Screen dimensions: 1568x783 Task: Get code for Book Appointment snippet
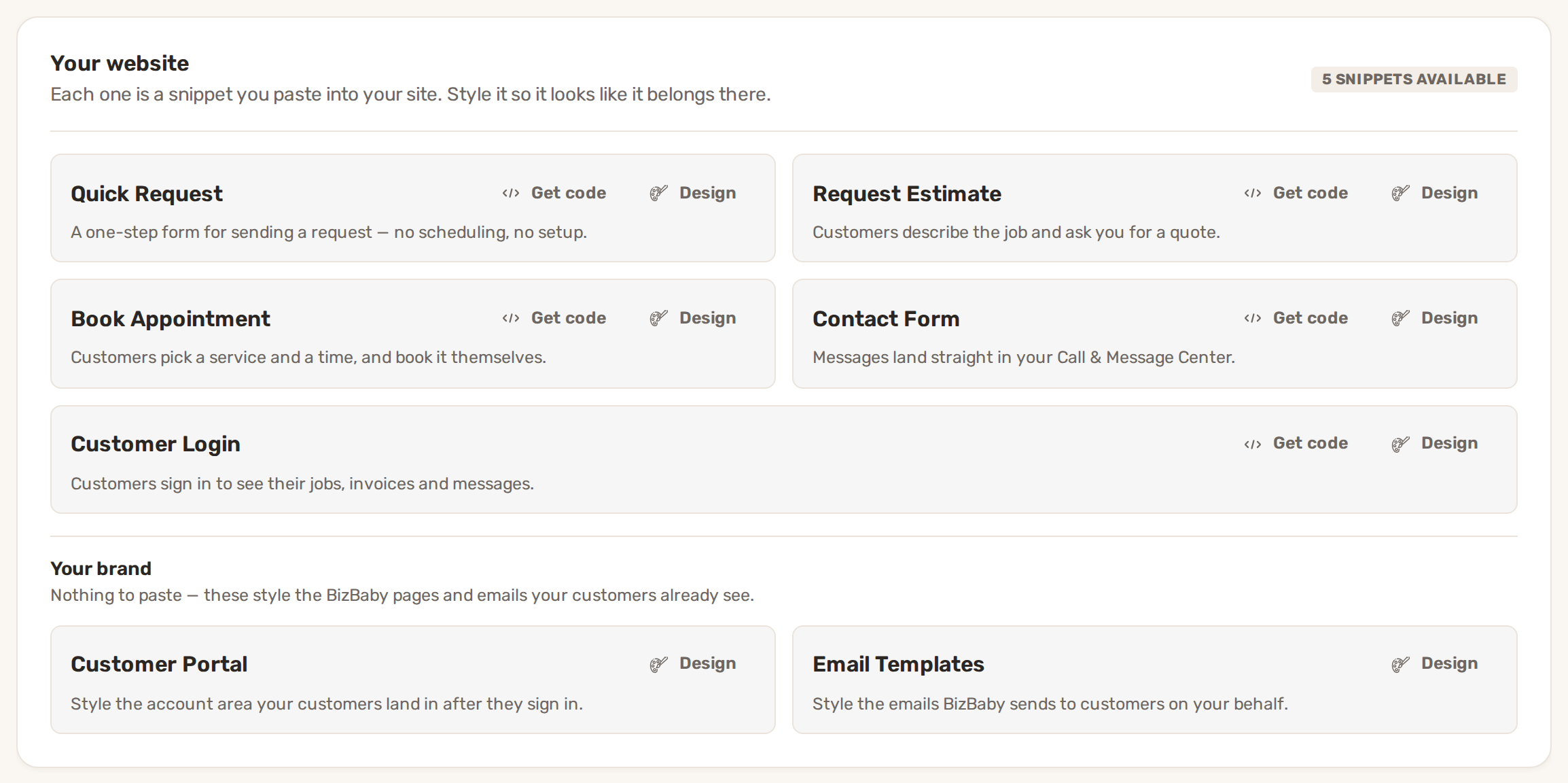[554, 318]
